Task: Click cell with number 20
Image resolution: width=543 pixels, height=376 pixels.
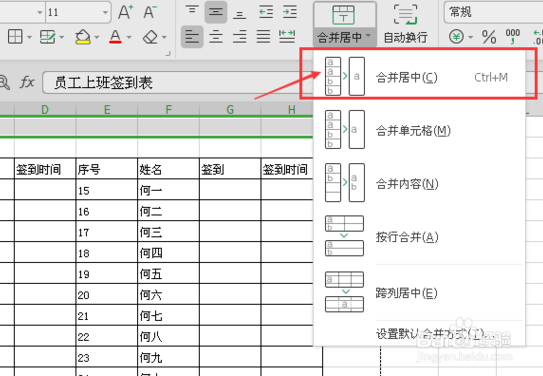Action: tap(107, 294)
